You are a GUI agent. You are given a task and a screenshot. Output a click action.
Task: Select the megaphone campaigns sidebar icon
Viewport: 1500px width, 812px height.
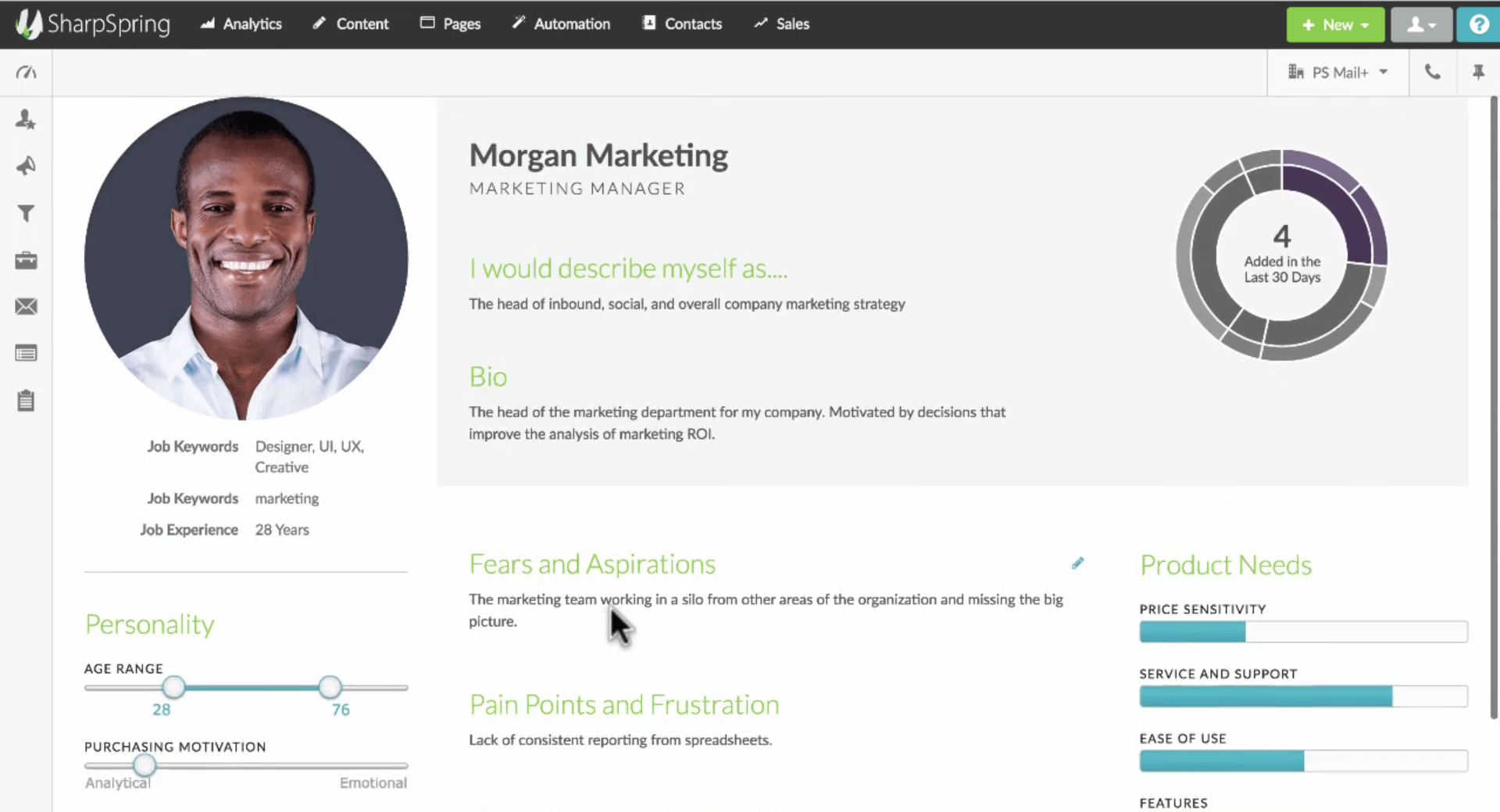click(26, 166)
